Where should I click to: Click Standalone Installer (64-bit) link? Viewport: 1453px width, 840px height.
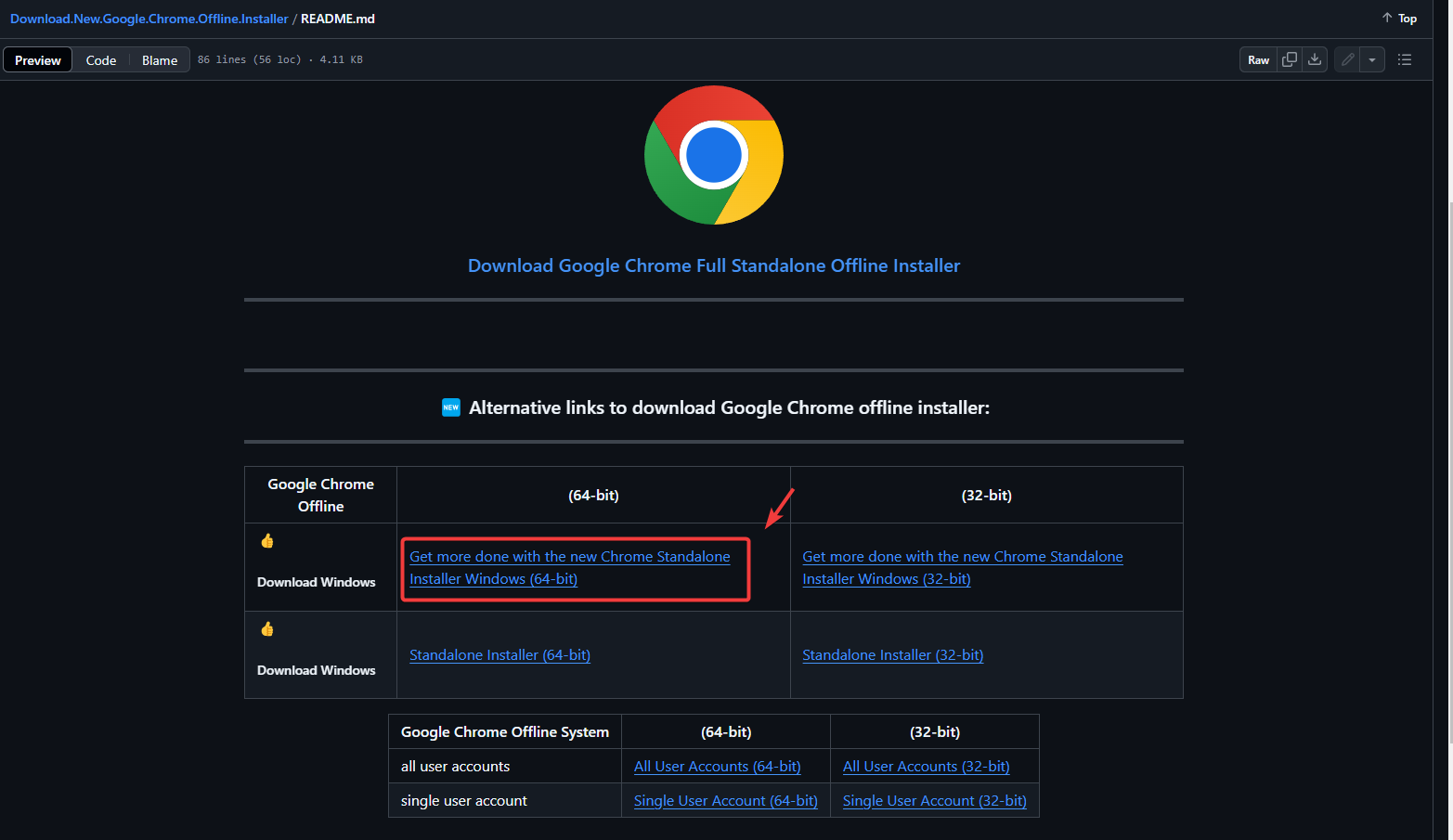point(499,655)
